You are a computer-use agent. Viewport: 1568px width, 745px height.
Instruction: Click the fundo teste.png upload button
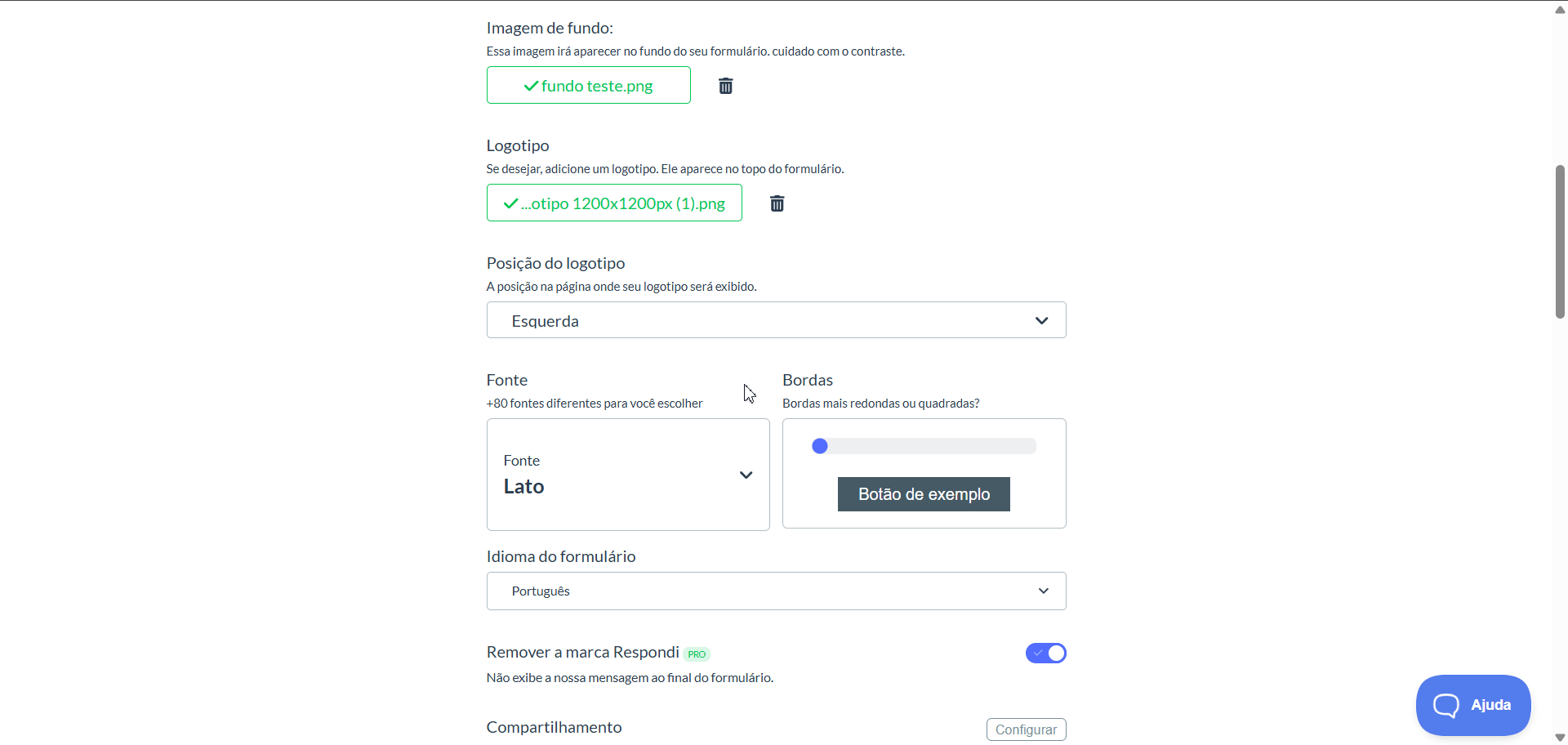click(588, 85)
